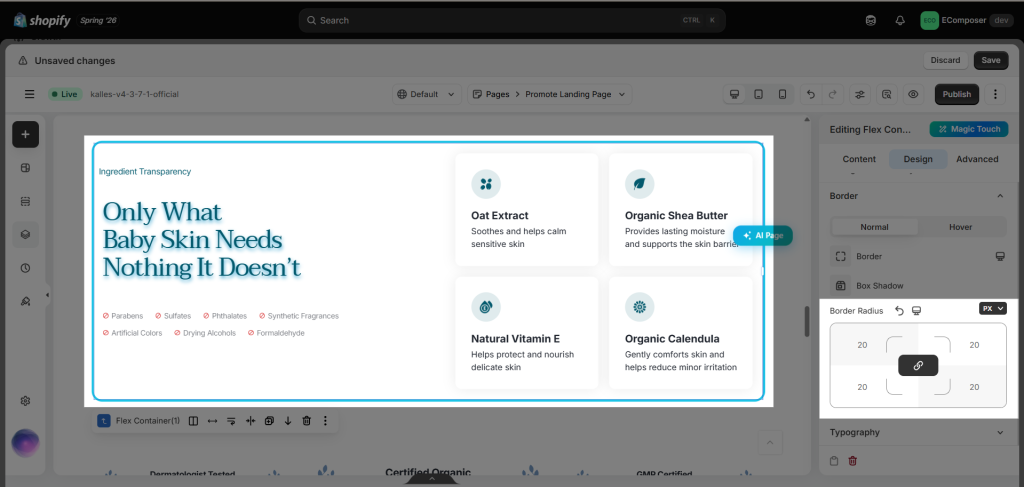
Task: Expand the Typography section
Action: click(918, 432)
